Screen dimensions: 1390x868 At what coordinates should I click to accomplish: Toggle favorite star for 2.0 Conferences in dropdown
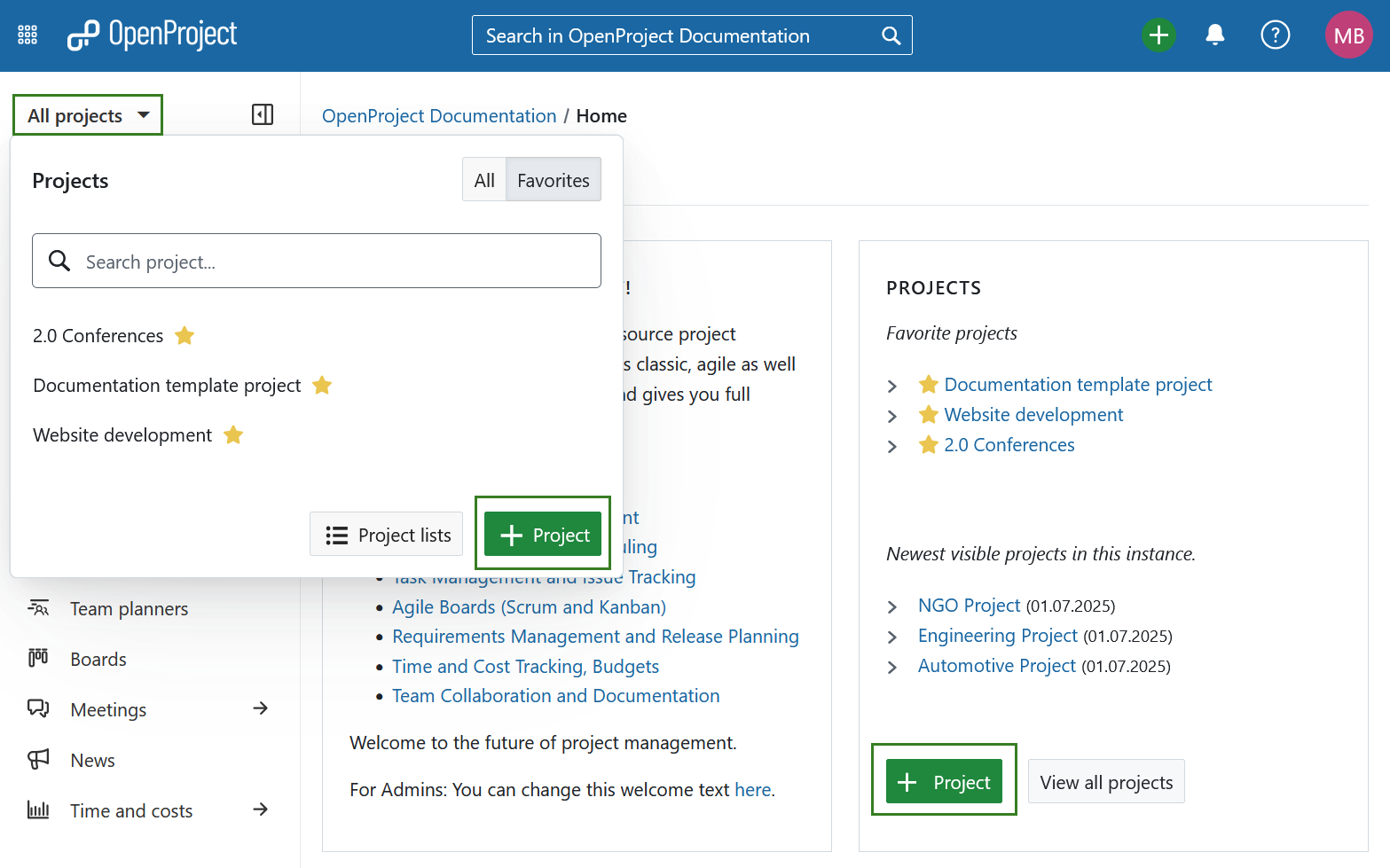tap(185, 335)
